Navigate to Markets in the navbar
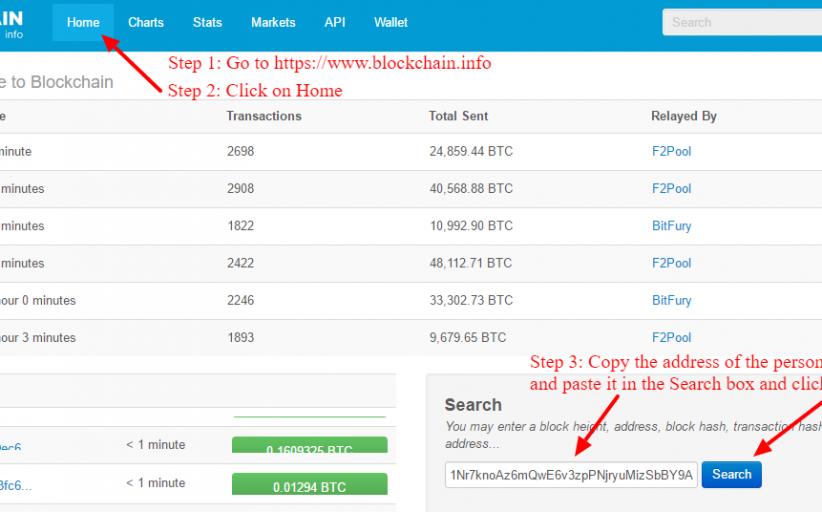 [273, 22]
